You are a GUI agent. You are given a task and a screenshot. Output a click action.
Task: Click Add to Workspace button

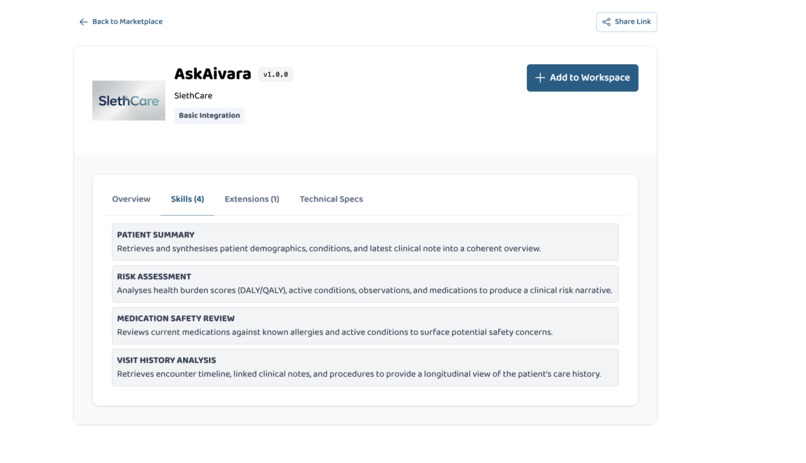point(582,78)
